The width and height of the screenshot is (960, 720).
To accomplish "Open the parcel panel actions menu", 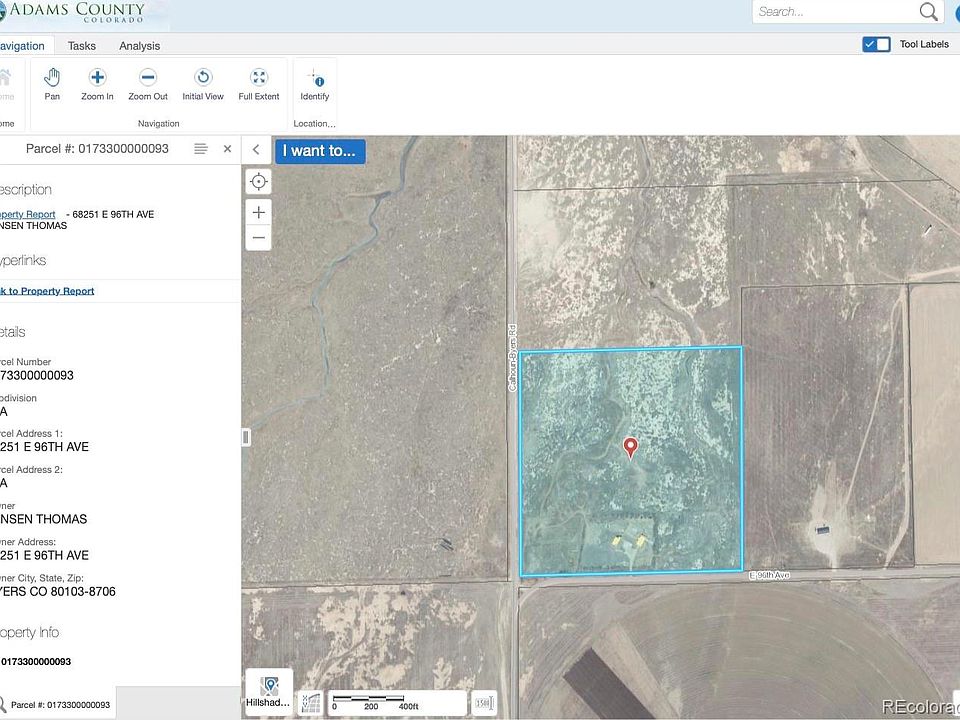I will click(x=201, y=149).
